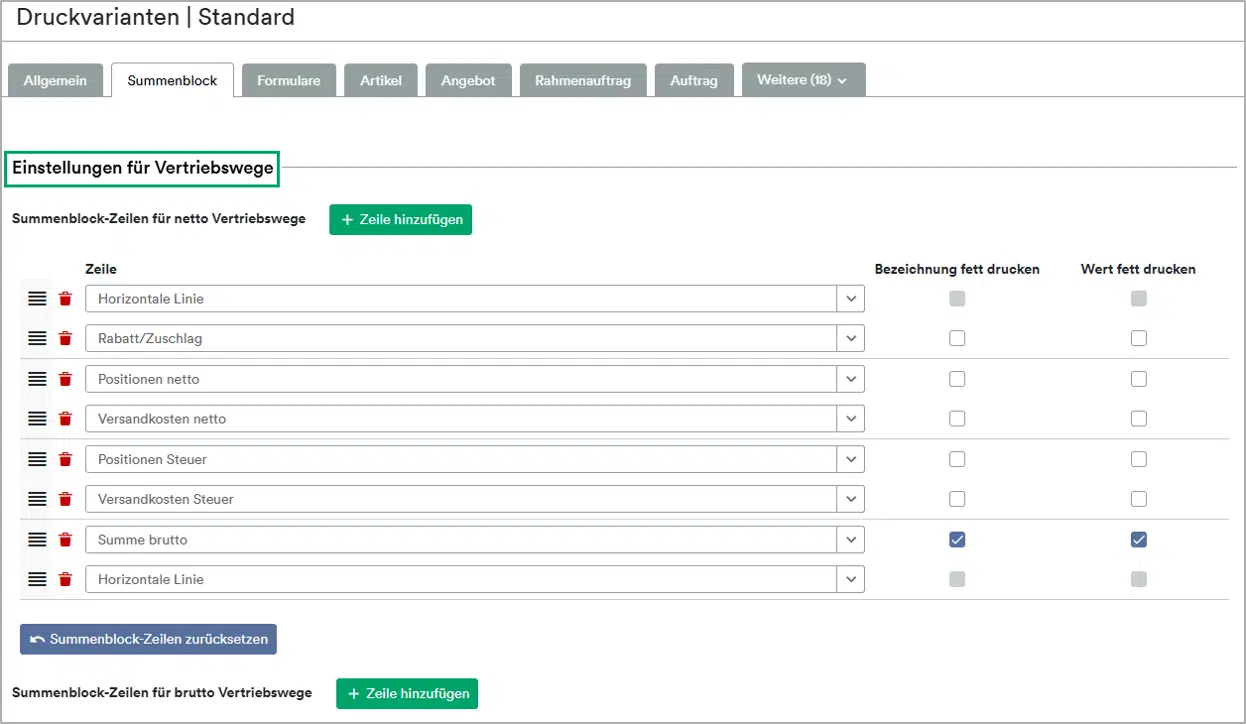This screenshot has height=724, width=1246.
Task: Open the Positionen Steuer row dropdown
Action: (850, 459)
